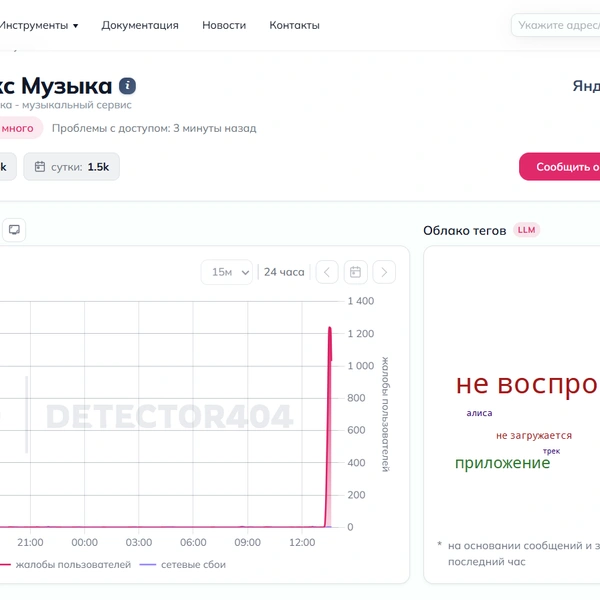Click the calendar icon in сутки chip
Viewport: 600px width, 600px height.
40,167
